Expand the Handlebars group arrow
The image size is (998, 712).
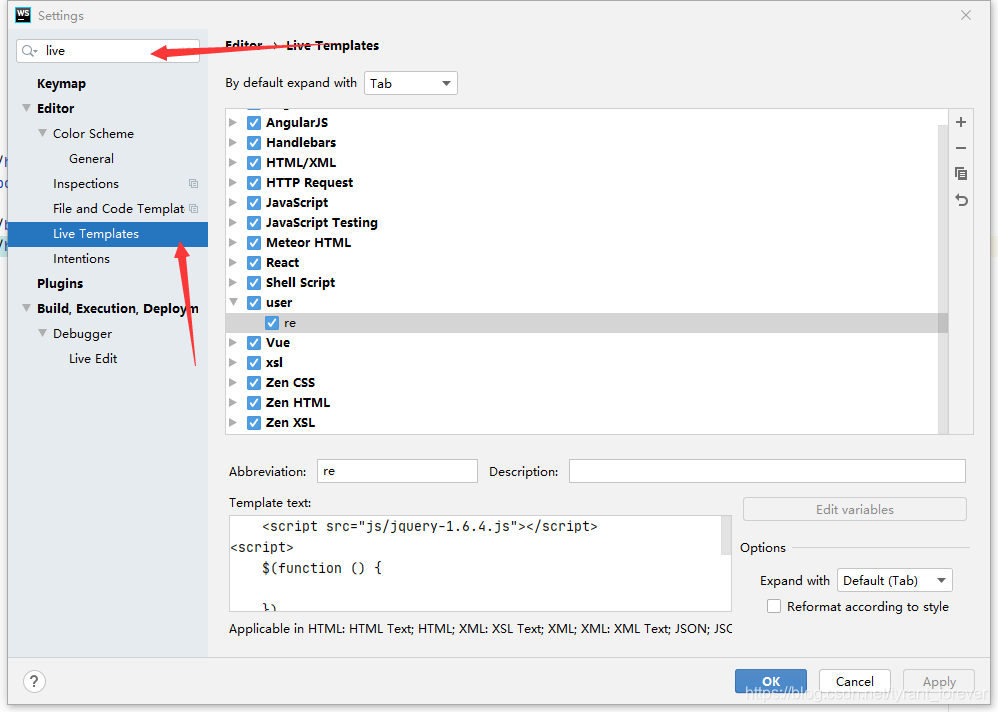pos(233,143)
